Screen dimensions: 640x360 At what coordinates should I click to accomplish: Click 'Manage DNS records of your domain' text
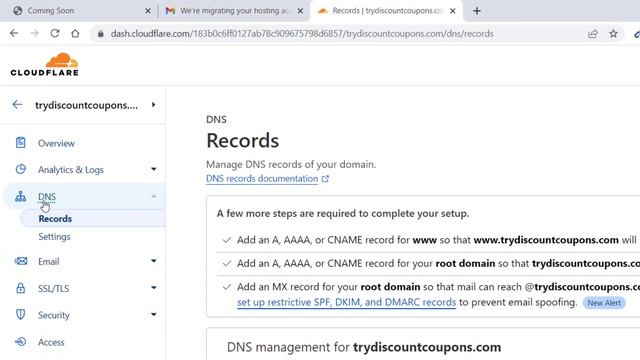[291, 164]
